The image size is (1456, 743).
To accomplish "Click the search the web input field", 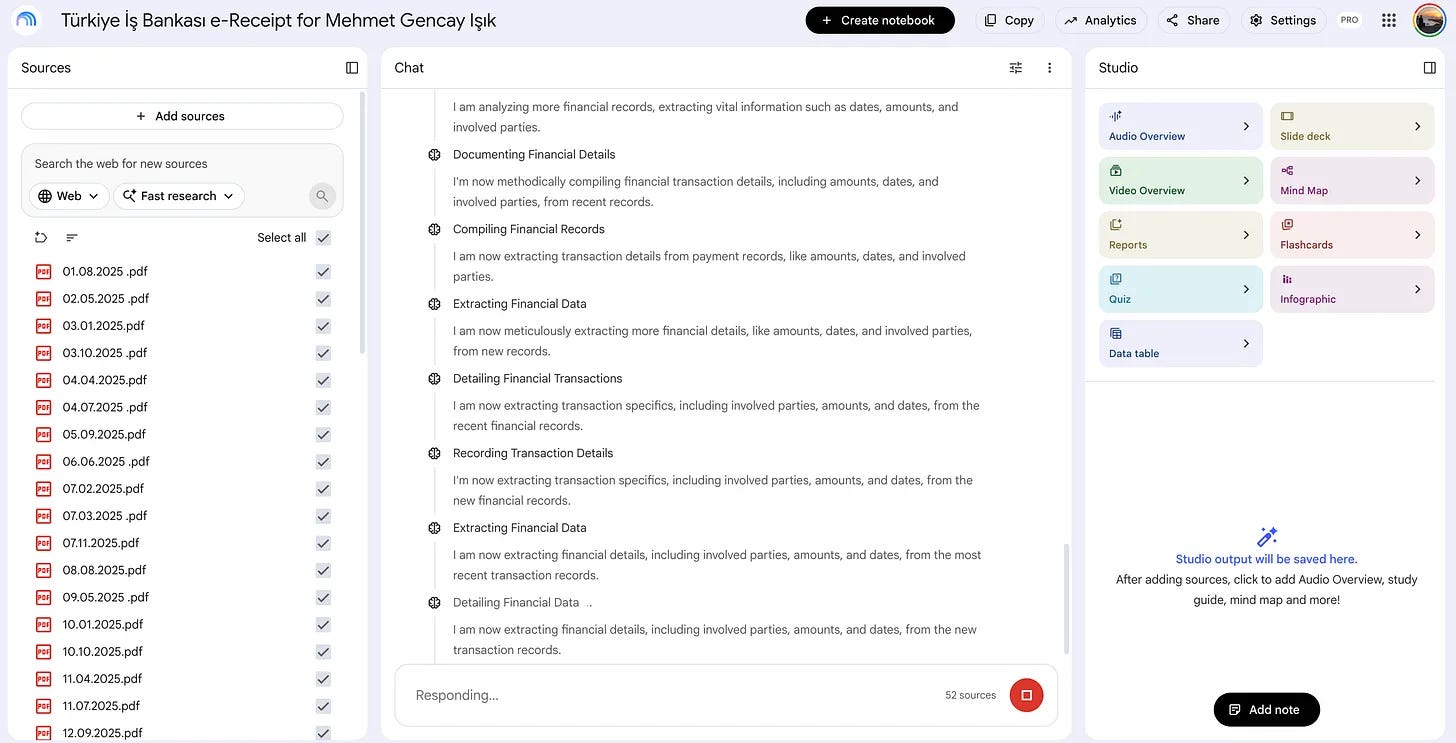I will 182,163.
